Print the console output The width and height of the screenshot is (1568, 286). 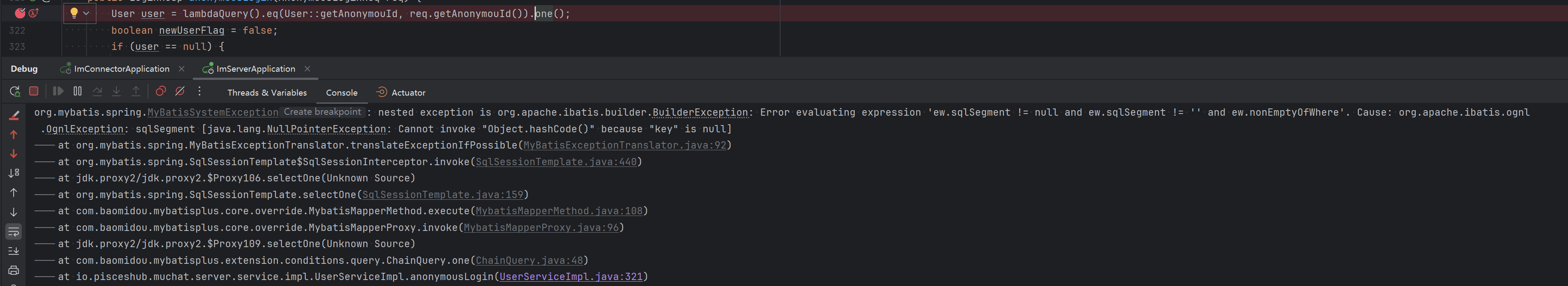[x=13, y=270]
